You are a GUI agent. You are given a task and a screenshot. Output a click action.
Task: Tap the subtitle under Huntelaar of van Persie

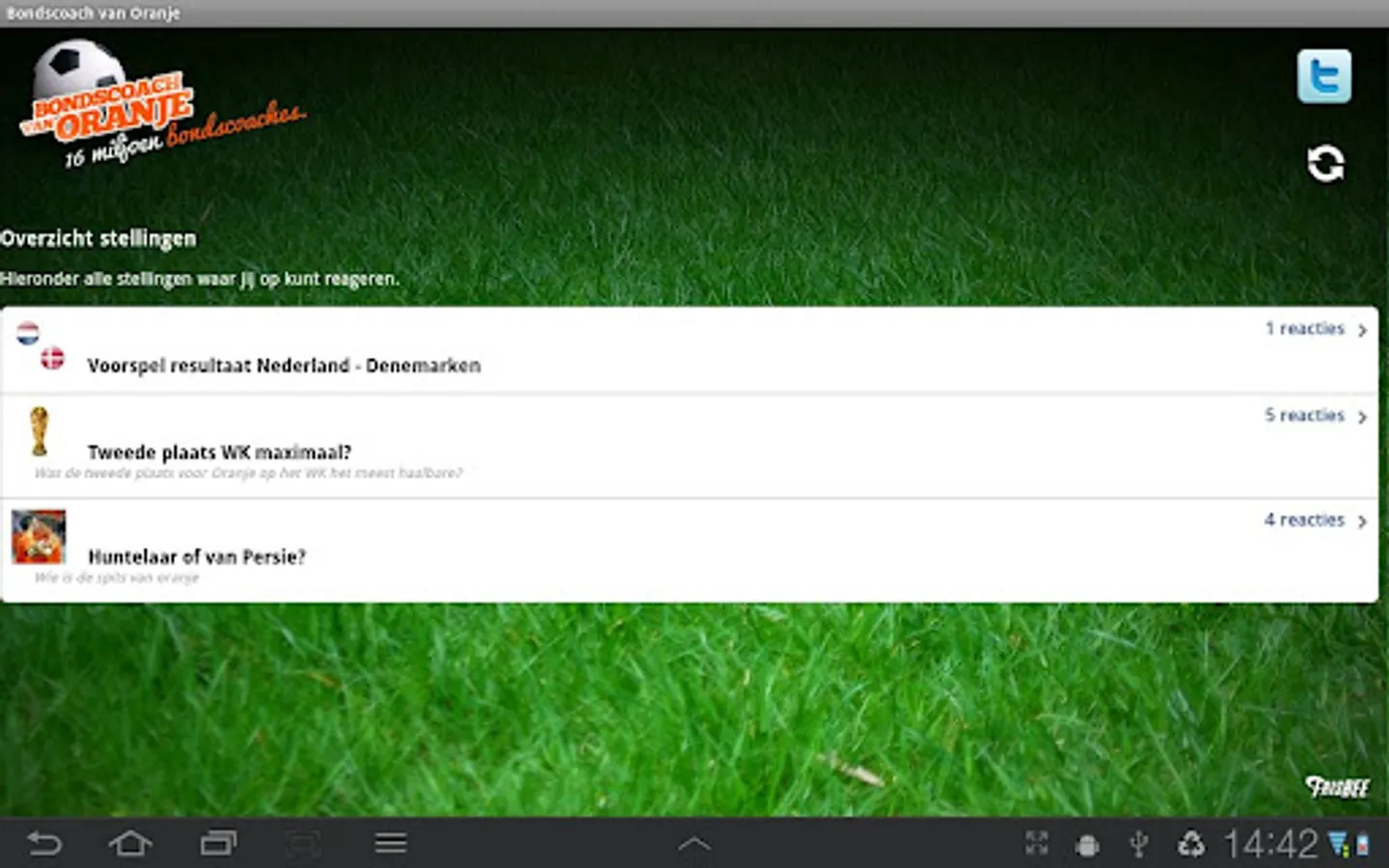click(117, 578)
